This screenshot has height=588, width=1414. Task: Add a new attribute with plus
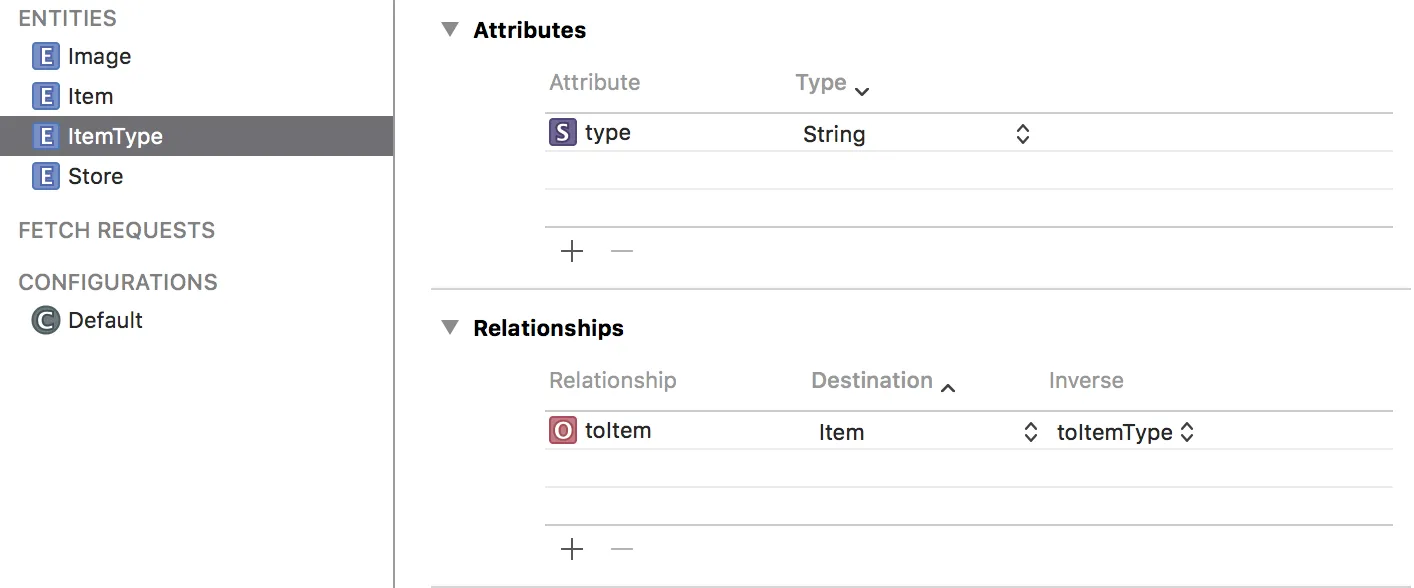coord(572,251)
